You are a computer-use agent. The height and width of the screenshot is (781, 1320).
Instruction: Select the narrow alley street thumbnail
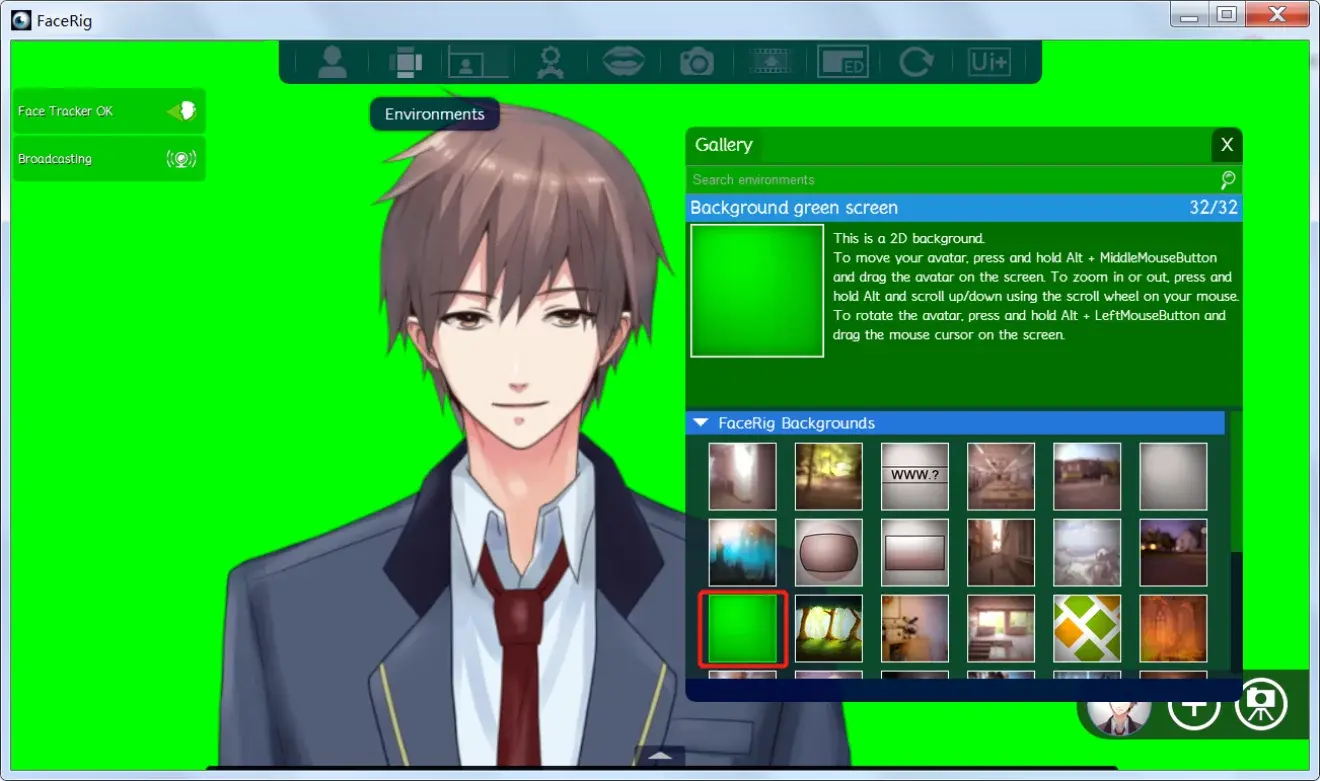[1001, 553]
